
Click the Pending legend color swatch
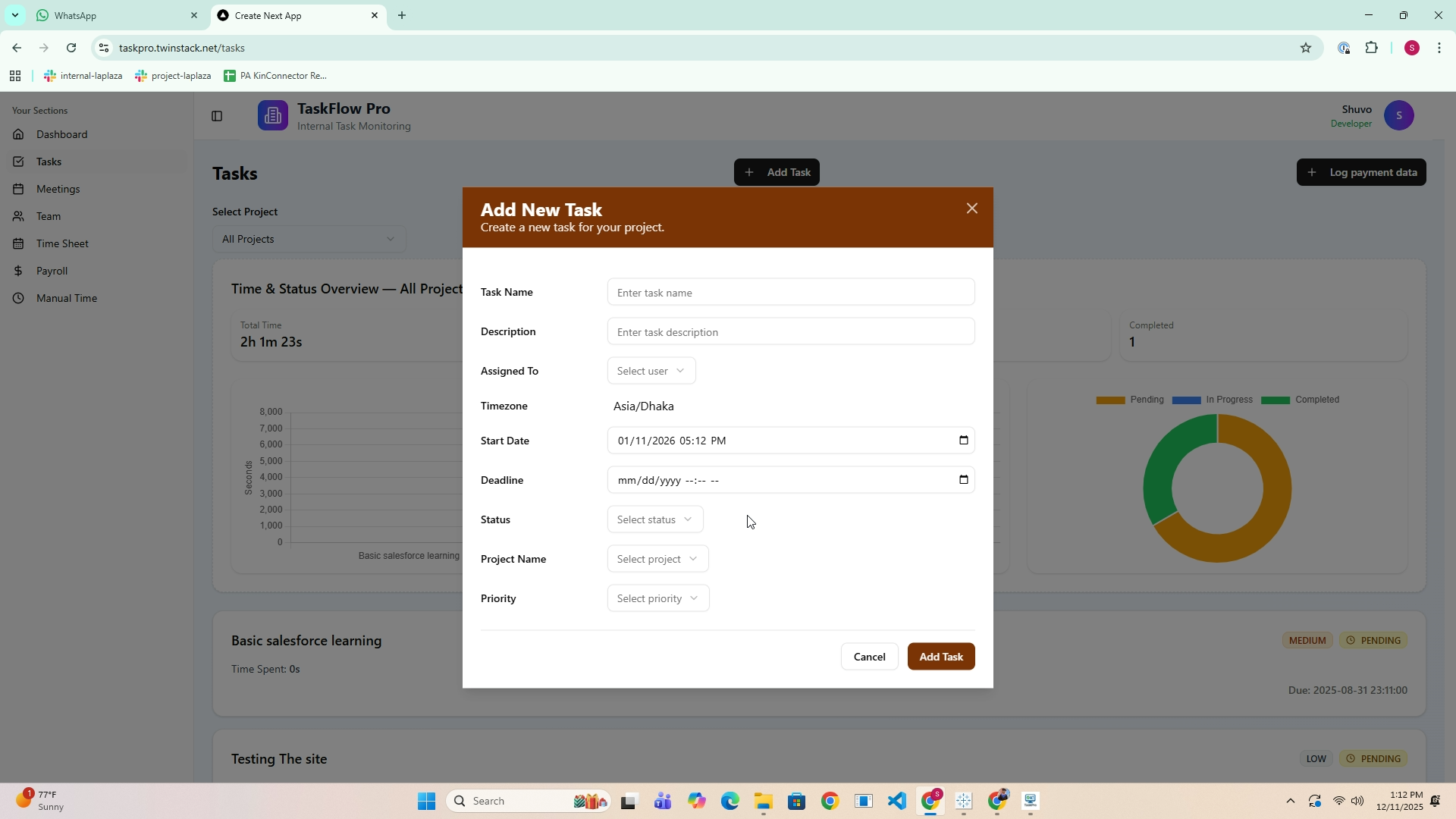pyautogui.click(x=1110, y=400)
